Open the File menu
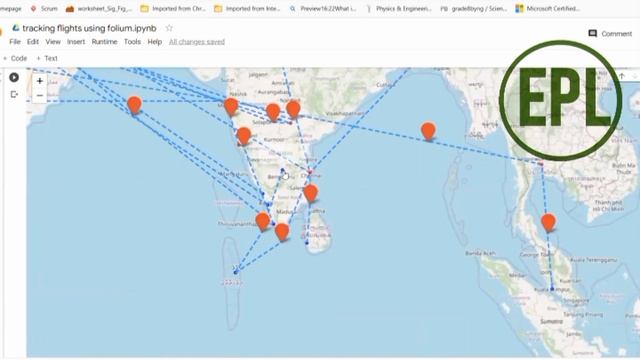The height and width of the screenshot is (360, 640). [15, 42]
